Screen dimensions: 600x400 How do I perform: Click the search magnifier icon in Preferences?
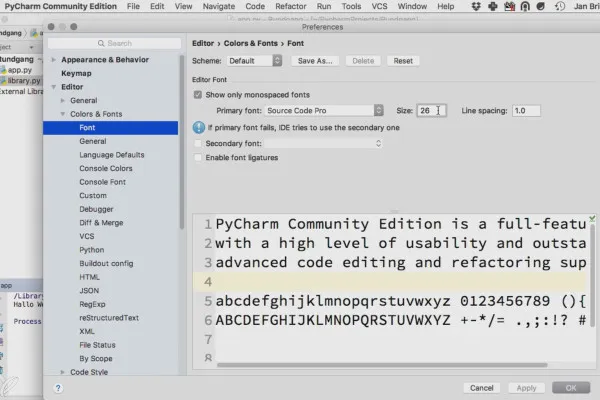point(101,43)
